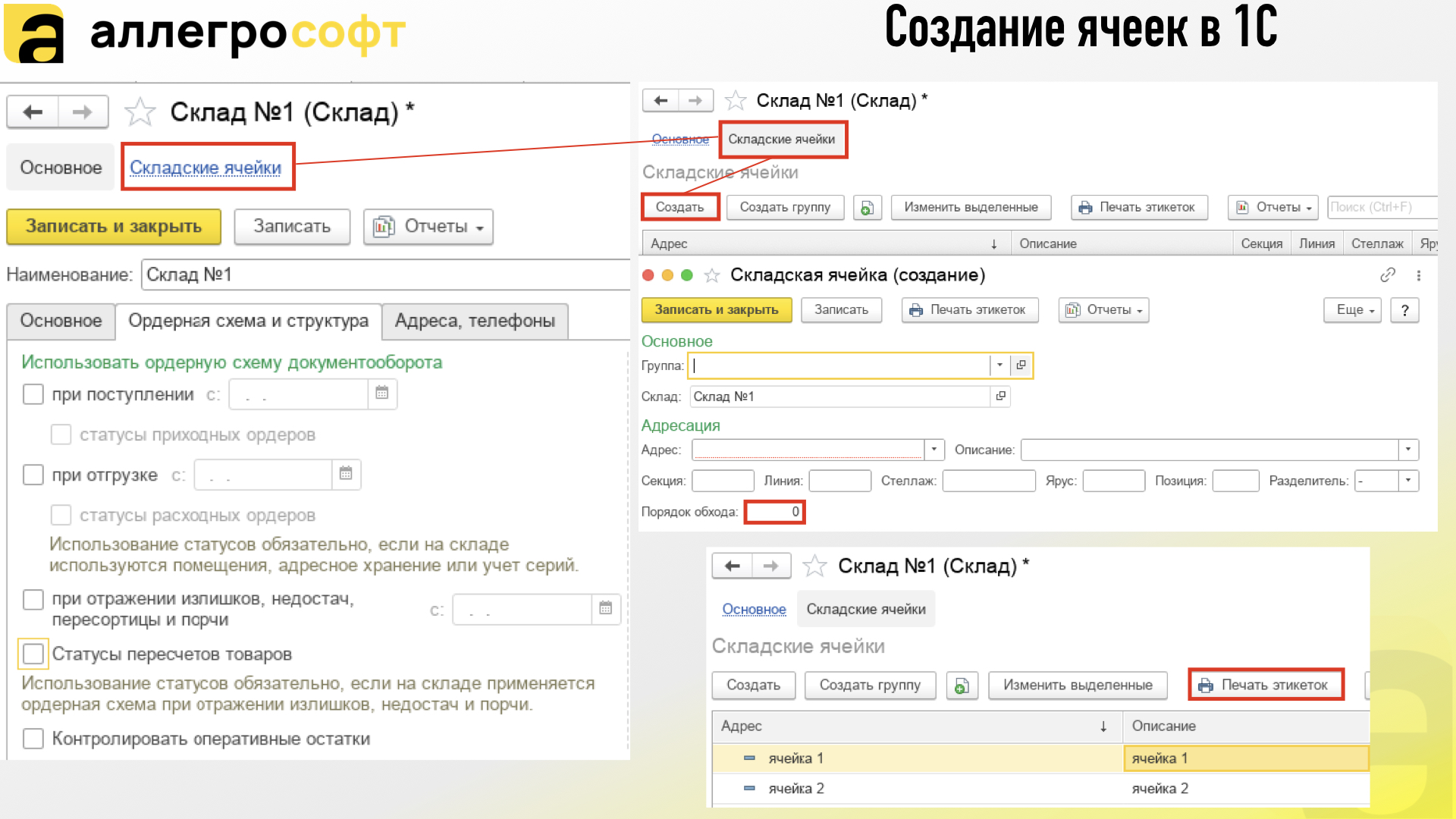Click the copy icon in bottom Складские ячейки toolbar
The width and height of the screenshot is (1456, 819).
[962, 686]
